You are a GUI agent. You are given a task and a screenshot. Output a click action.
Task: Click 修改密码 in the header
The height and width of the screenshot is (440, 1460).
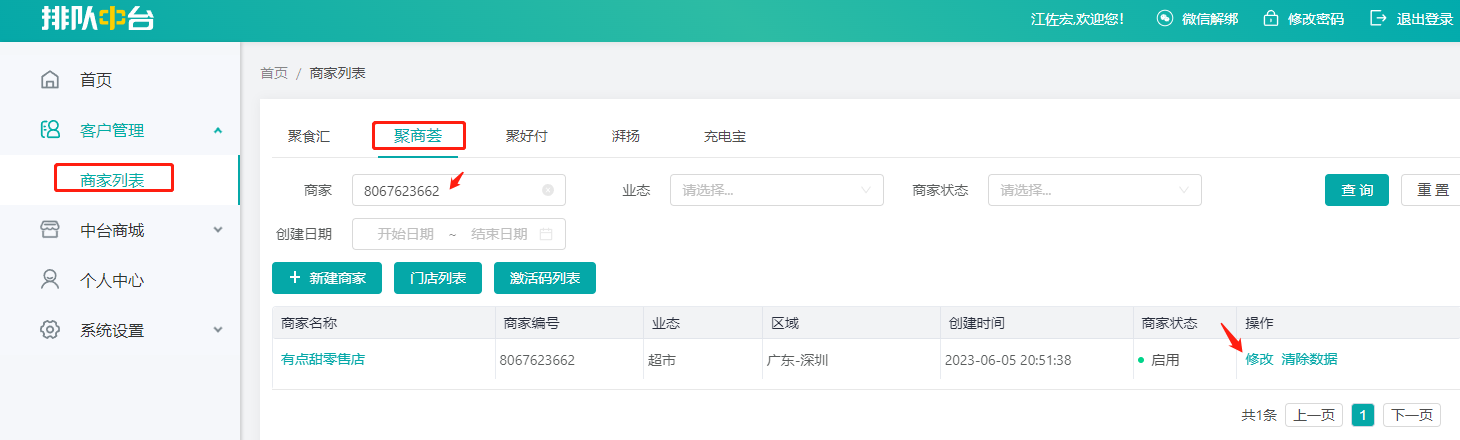coord(1316,19)
